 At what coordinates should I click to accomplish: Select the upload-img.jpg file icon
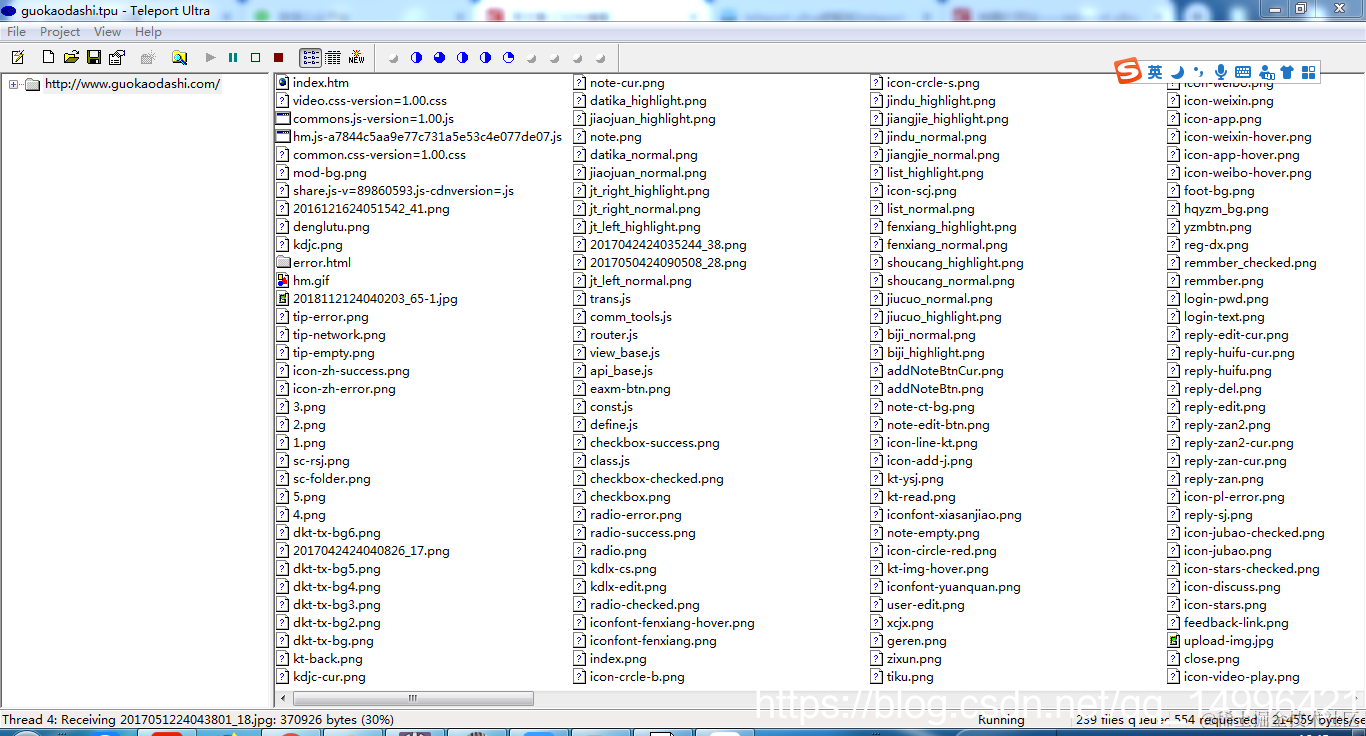1174,641
